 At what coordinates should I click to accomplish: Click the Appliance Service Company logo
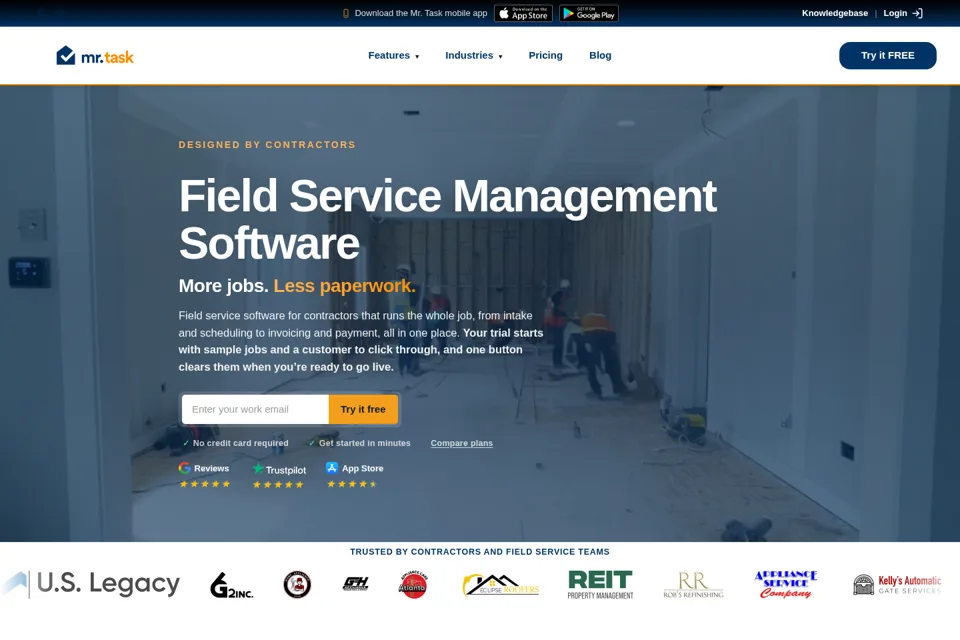(786, 584)
